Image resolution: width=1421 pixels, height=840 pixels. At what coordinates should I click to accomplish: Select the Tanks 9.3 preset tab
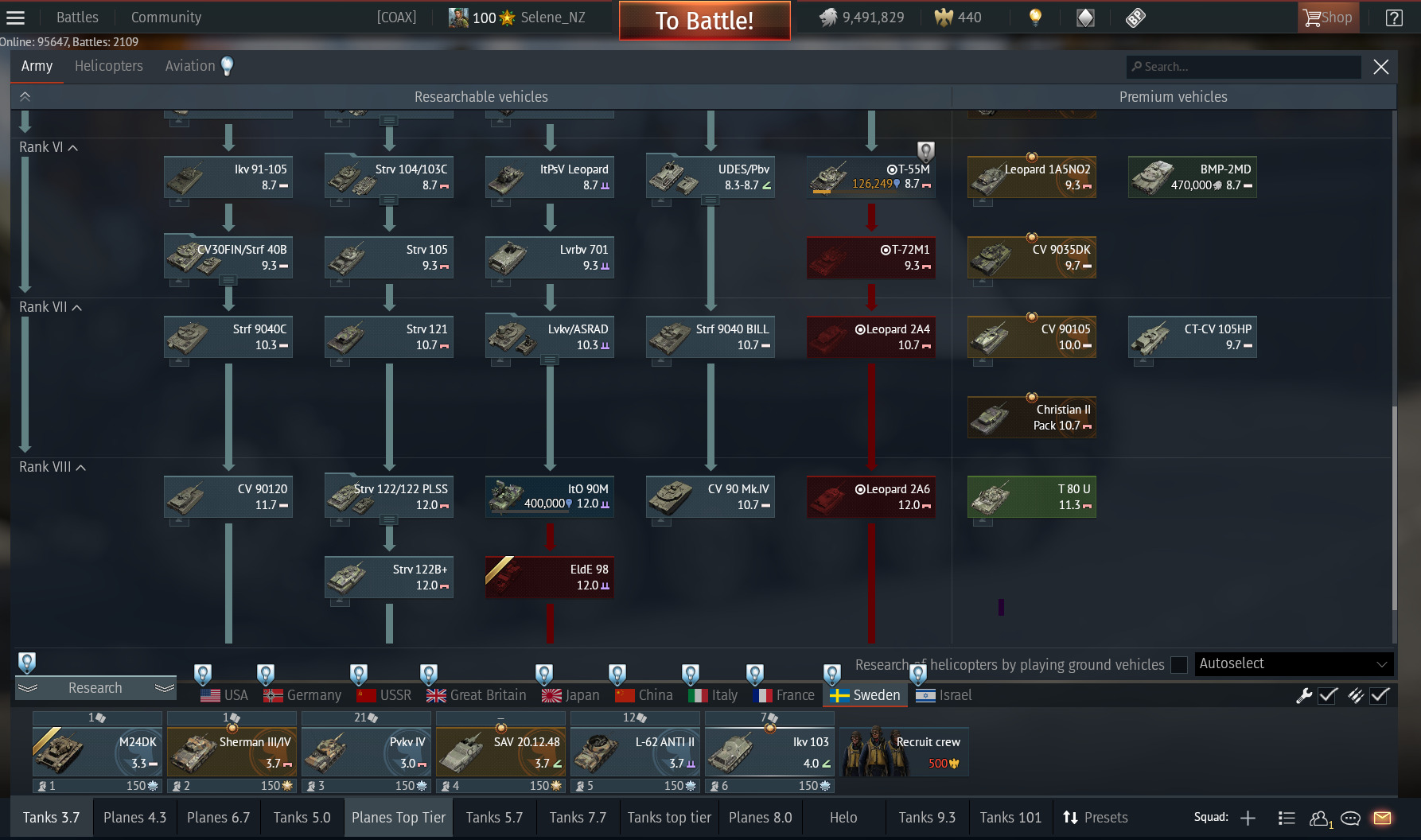[927, 818]
